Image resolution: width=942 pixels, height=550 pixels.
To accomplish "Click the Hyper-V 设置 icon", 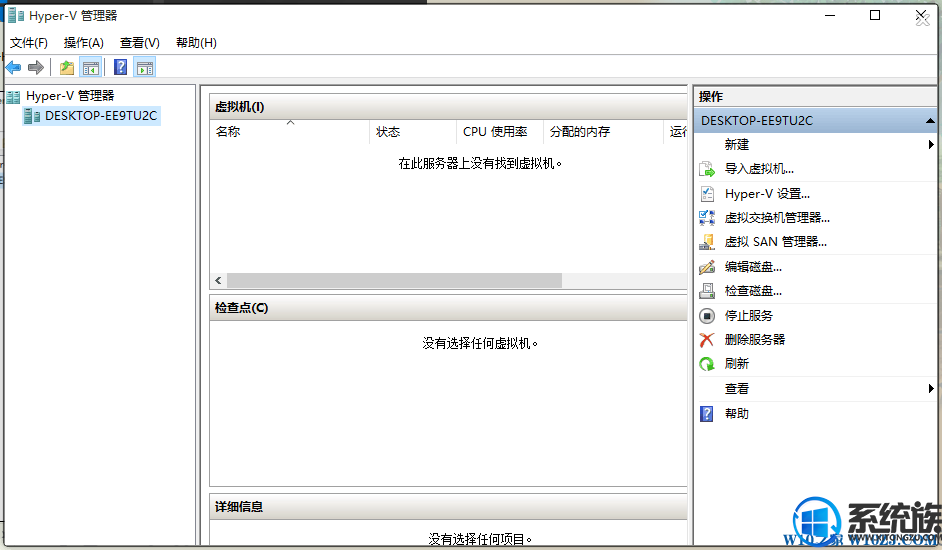I will (707, 194).
